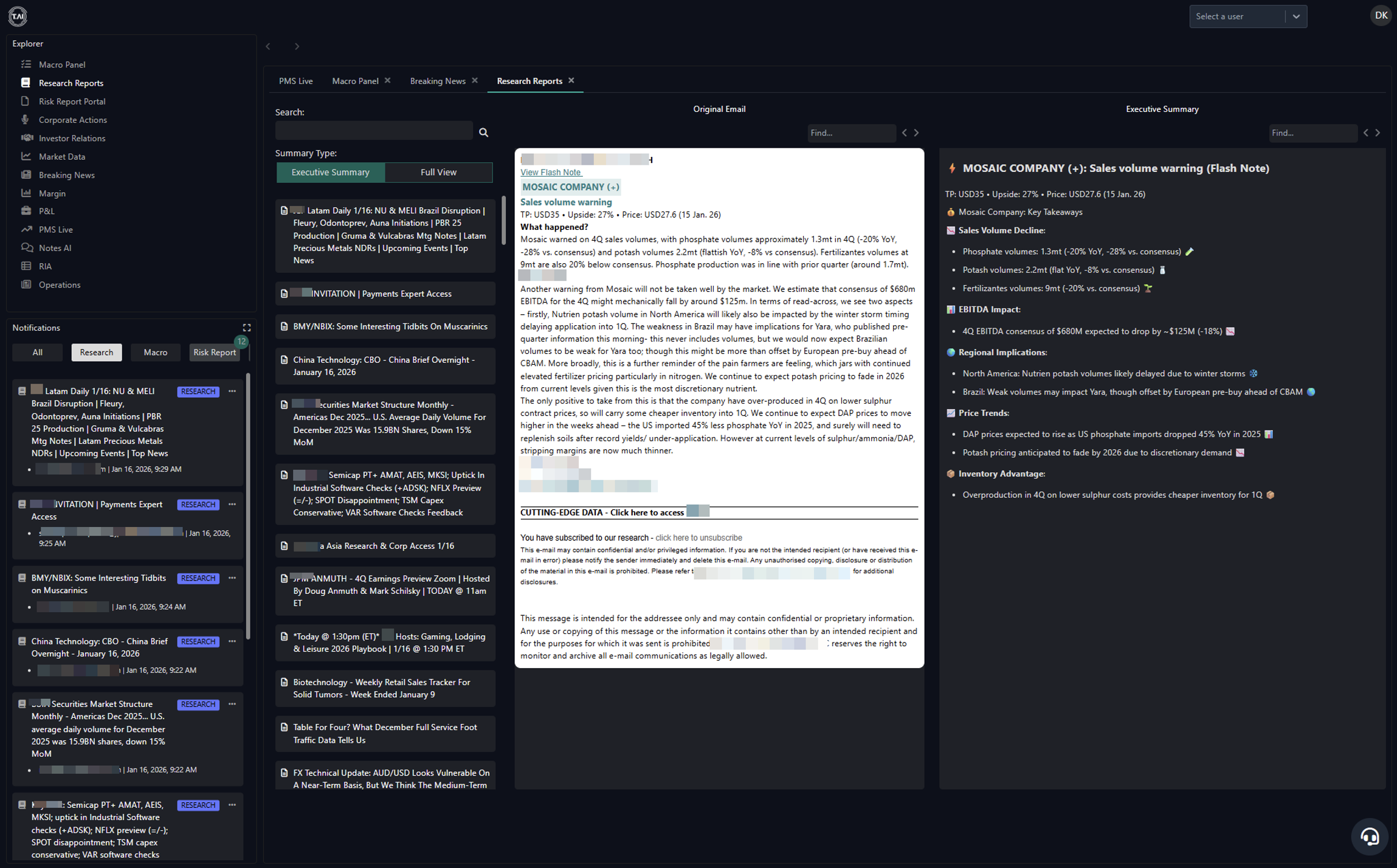Filter notifications by Macro
The height and width of the screenshot is (868, 1397).
155,353
